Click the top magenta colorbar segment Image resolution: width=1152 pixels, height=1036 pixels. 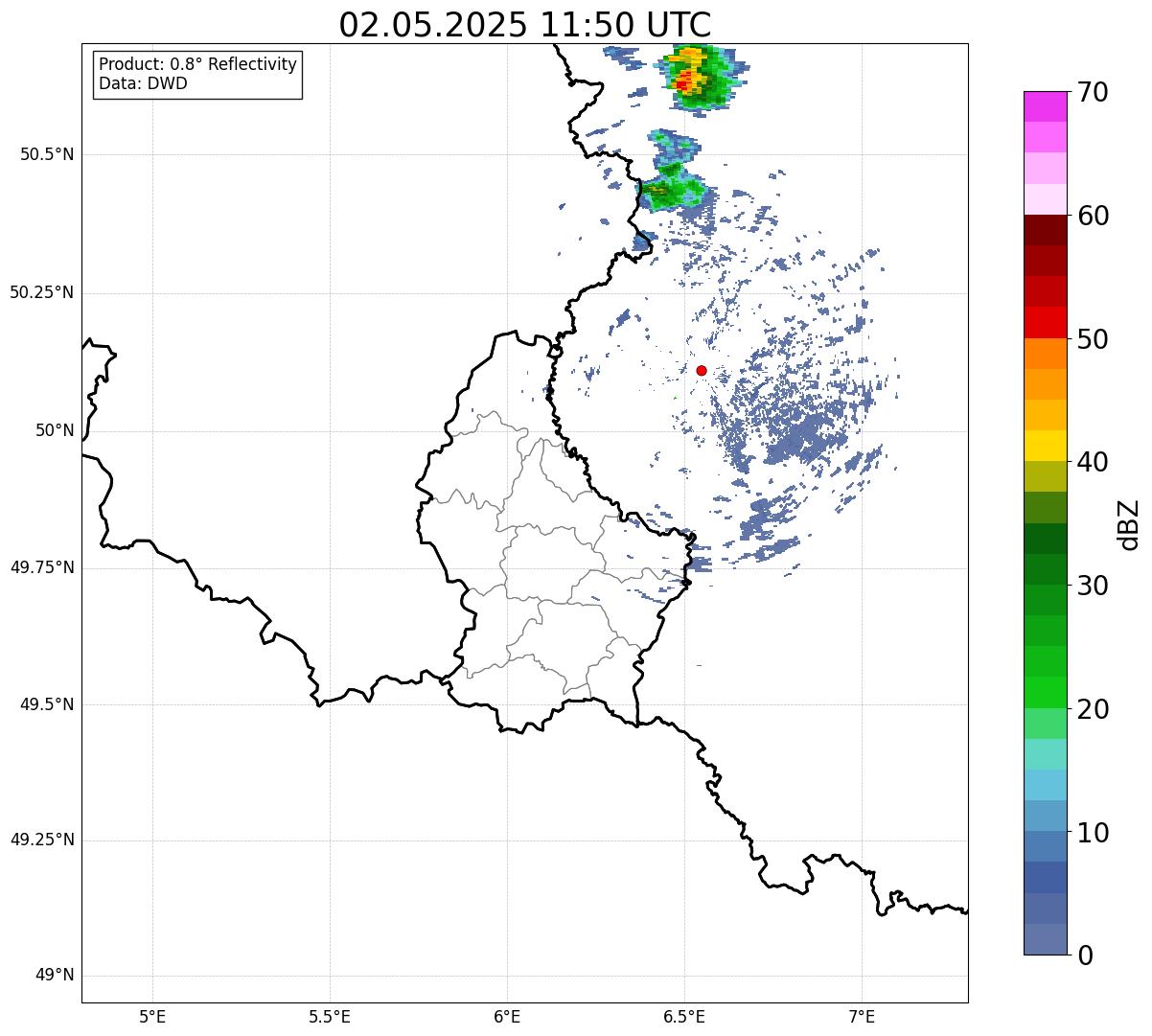click(x=1045, y=106)
